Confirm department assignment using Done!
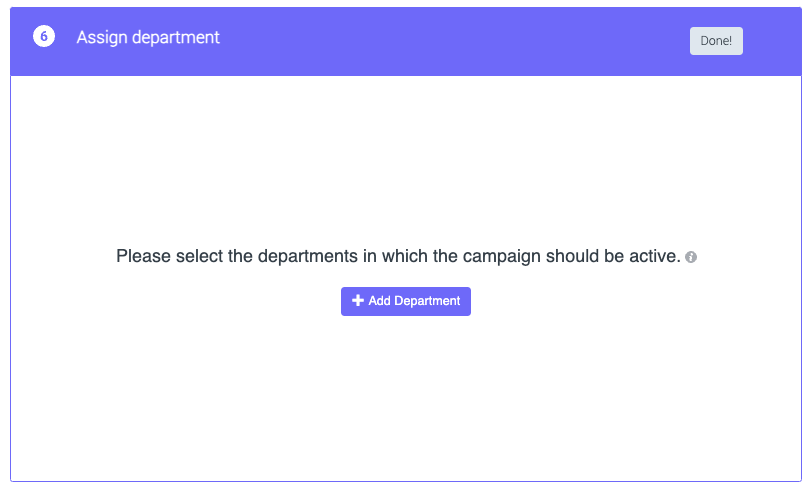 (x=716, y=41)
